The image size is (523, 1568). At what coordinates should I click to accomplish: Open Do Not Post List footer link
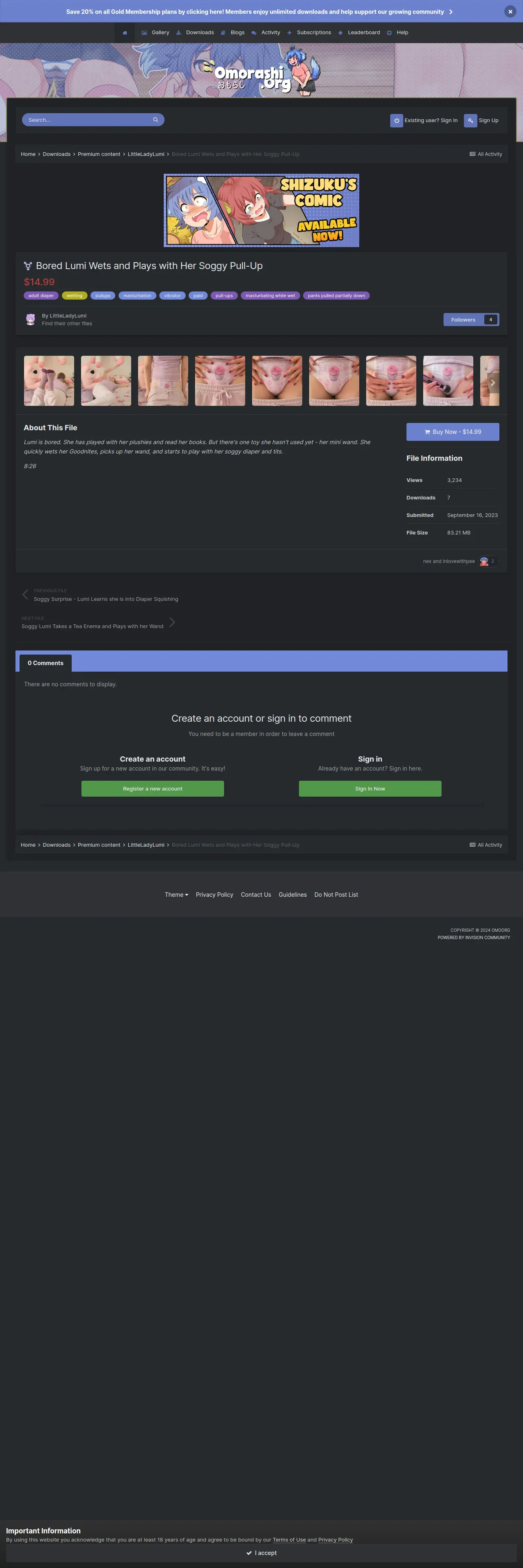(336, 895)
